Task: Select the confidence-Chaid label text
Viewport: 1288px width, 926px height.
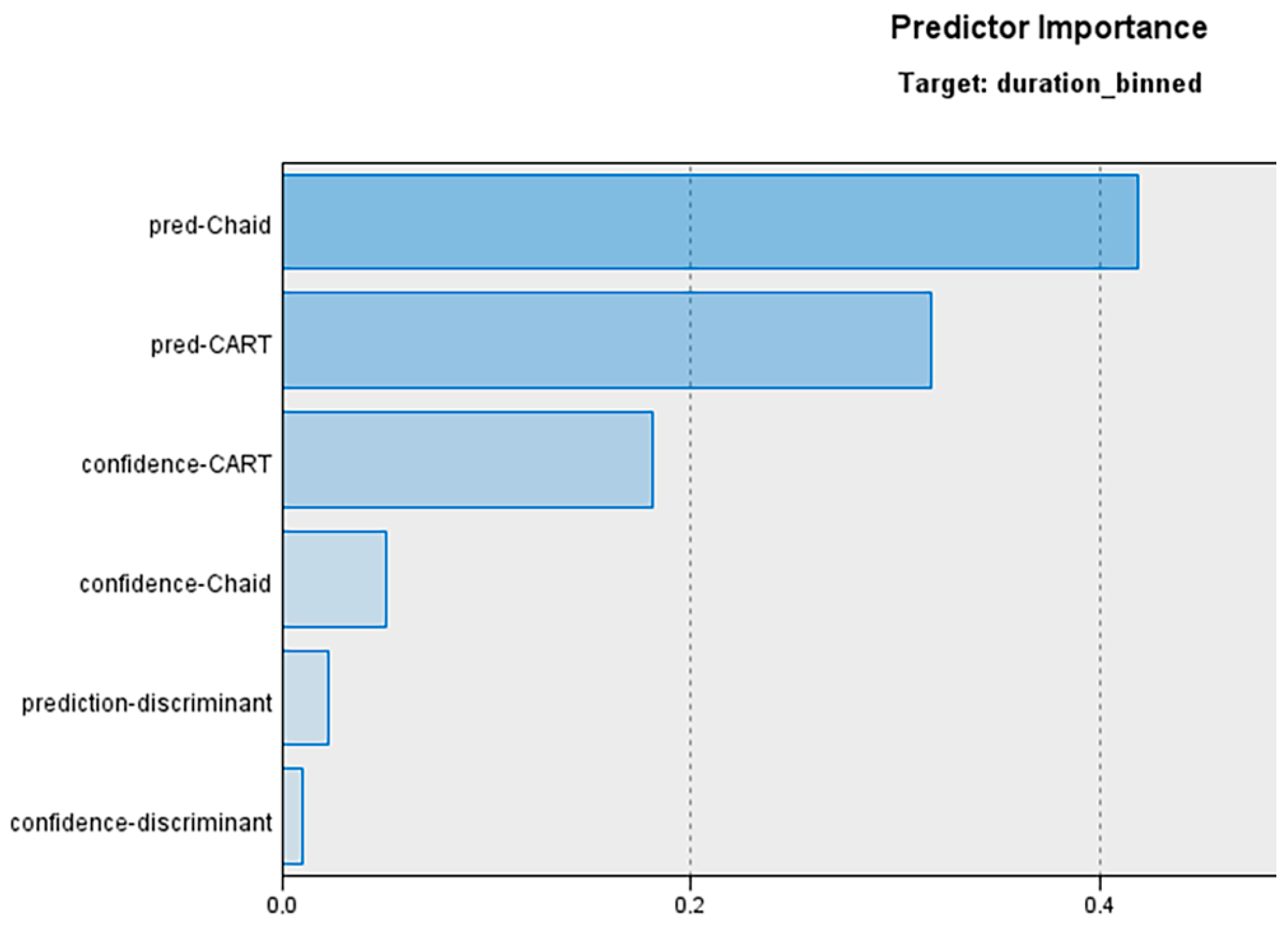Action: pos(175,583)
